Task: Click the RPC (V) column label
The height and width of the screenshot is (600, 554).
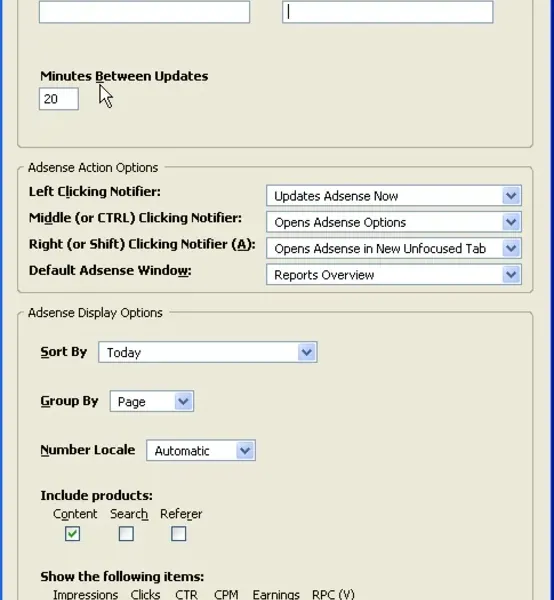Action: pos(333,594)
